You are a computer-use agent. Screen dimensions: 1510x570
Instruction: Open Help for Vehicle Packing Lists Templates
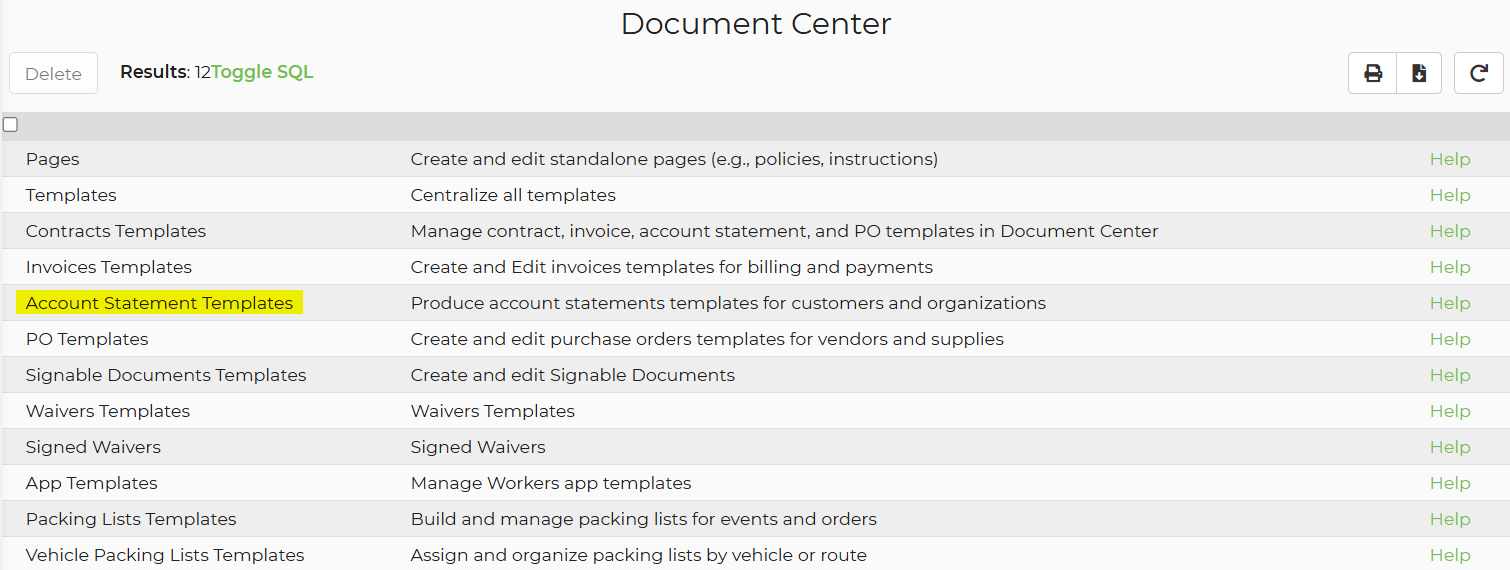1449,555
